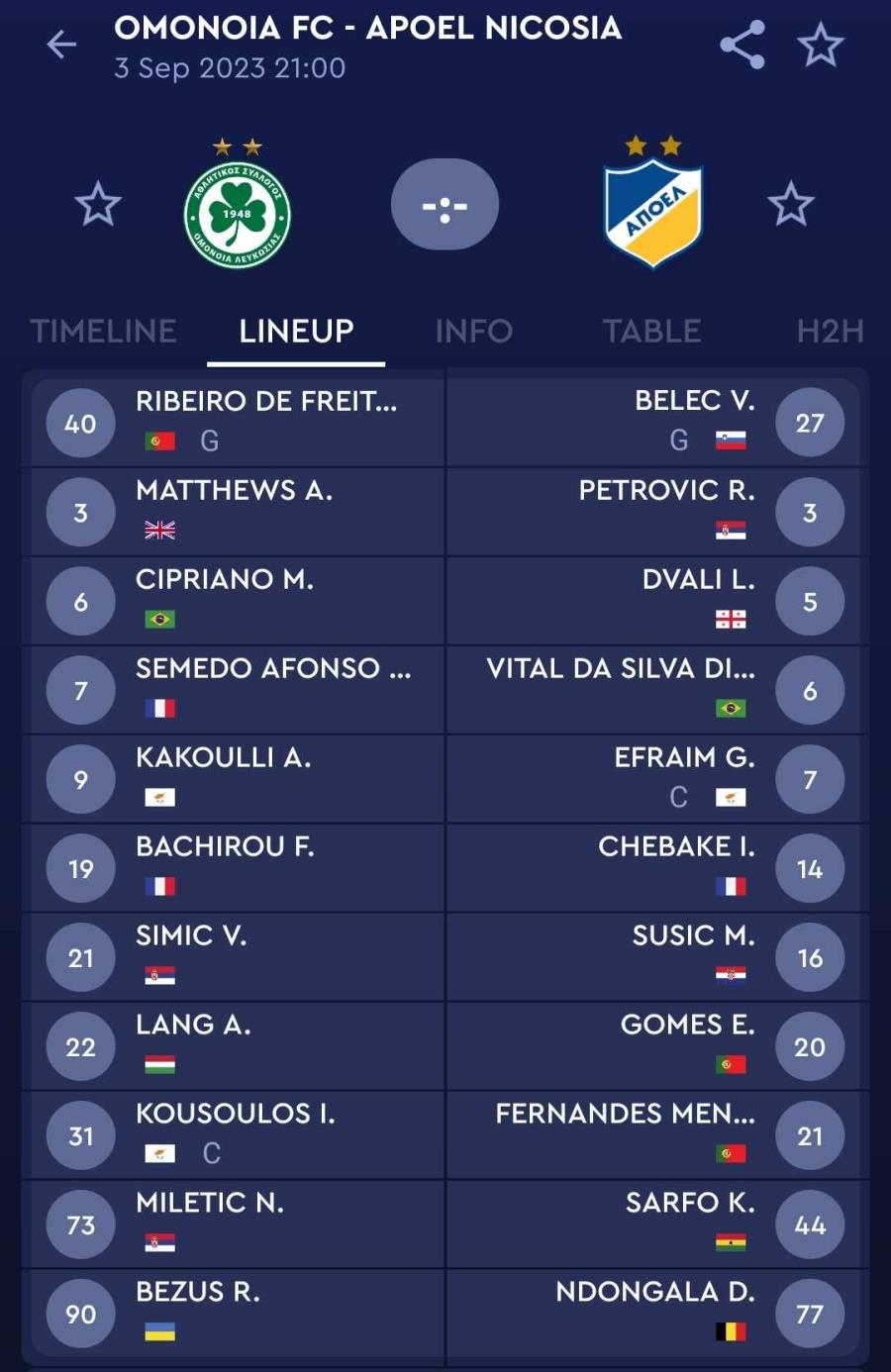The image size is (891, 1372).
Task: Open the TABLE tab
Action: click(651, 331)
